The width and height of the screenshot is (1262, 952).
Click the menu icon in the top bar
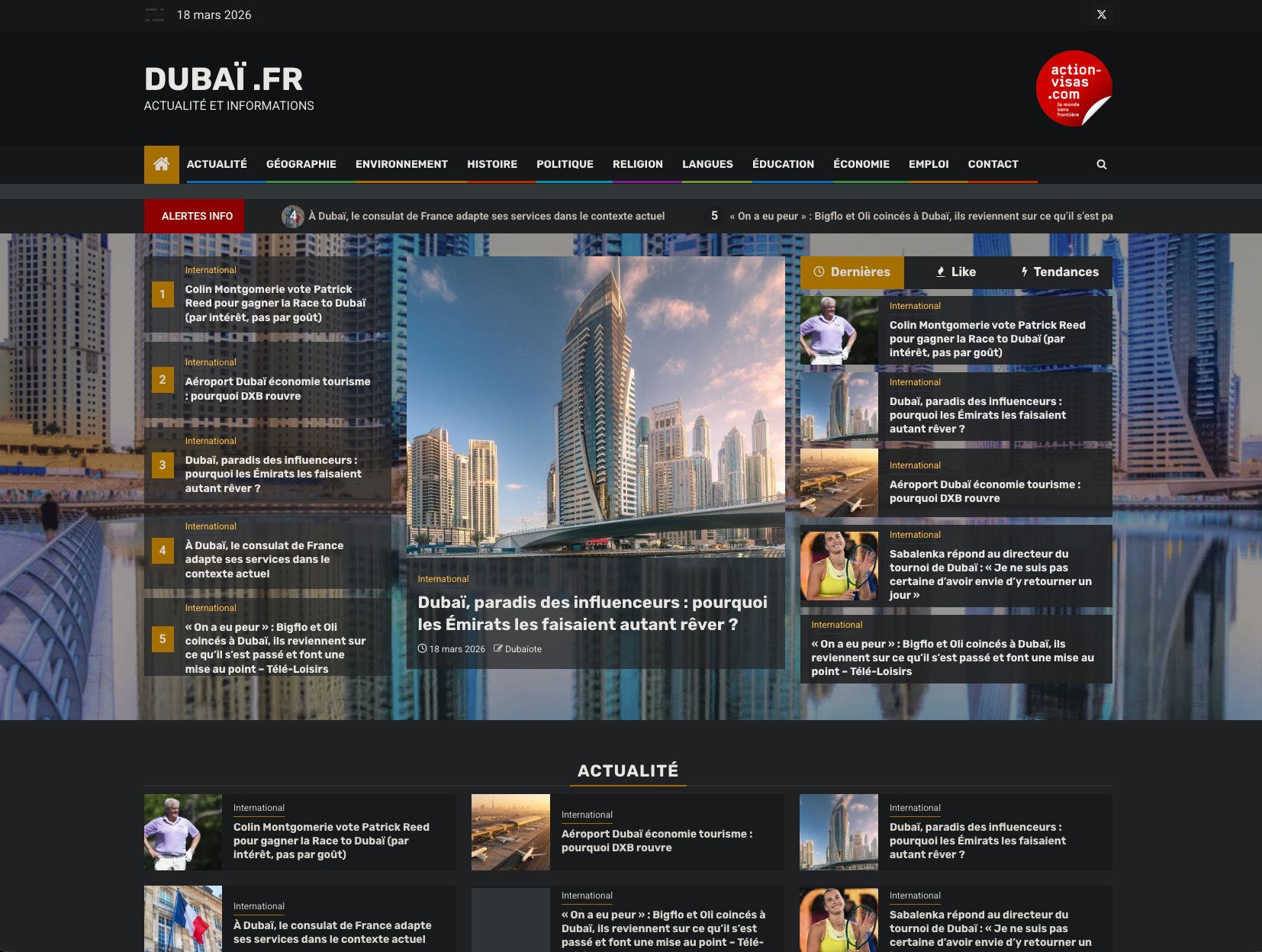(x=153, y=14)
